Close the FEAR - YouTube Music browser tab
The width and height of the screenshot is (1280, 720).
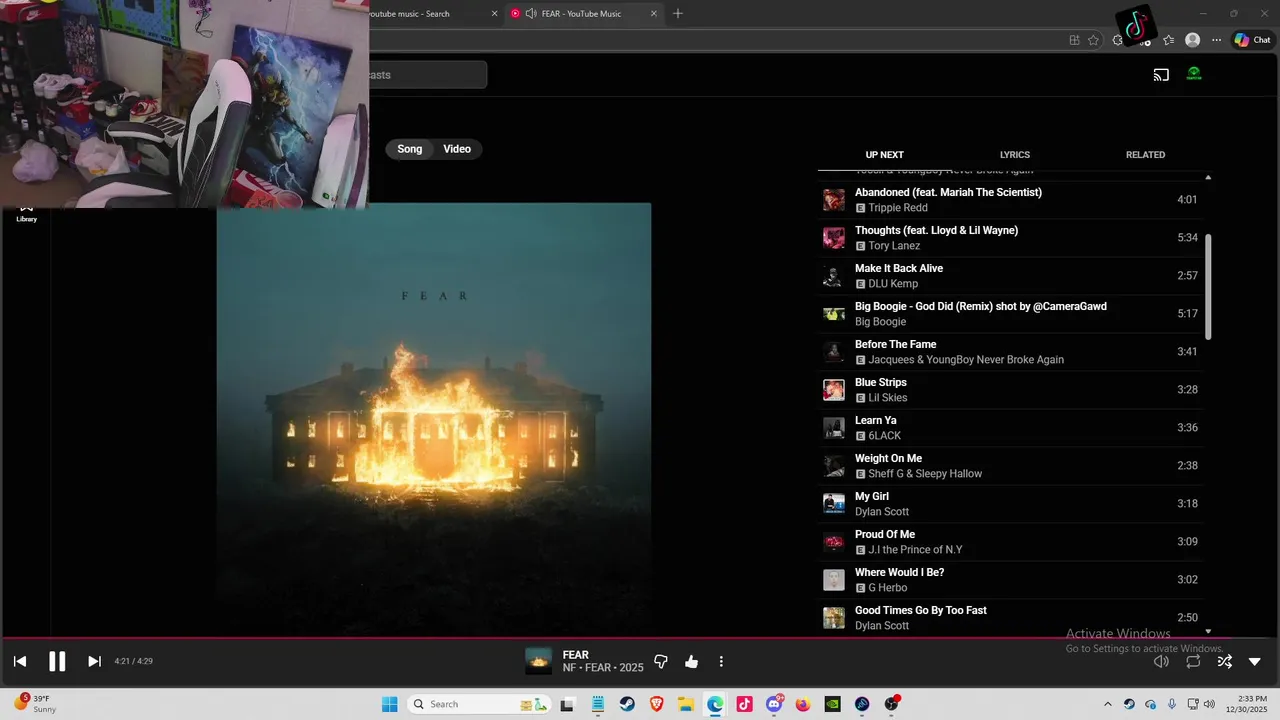click(654, 14)
